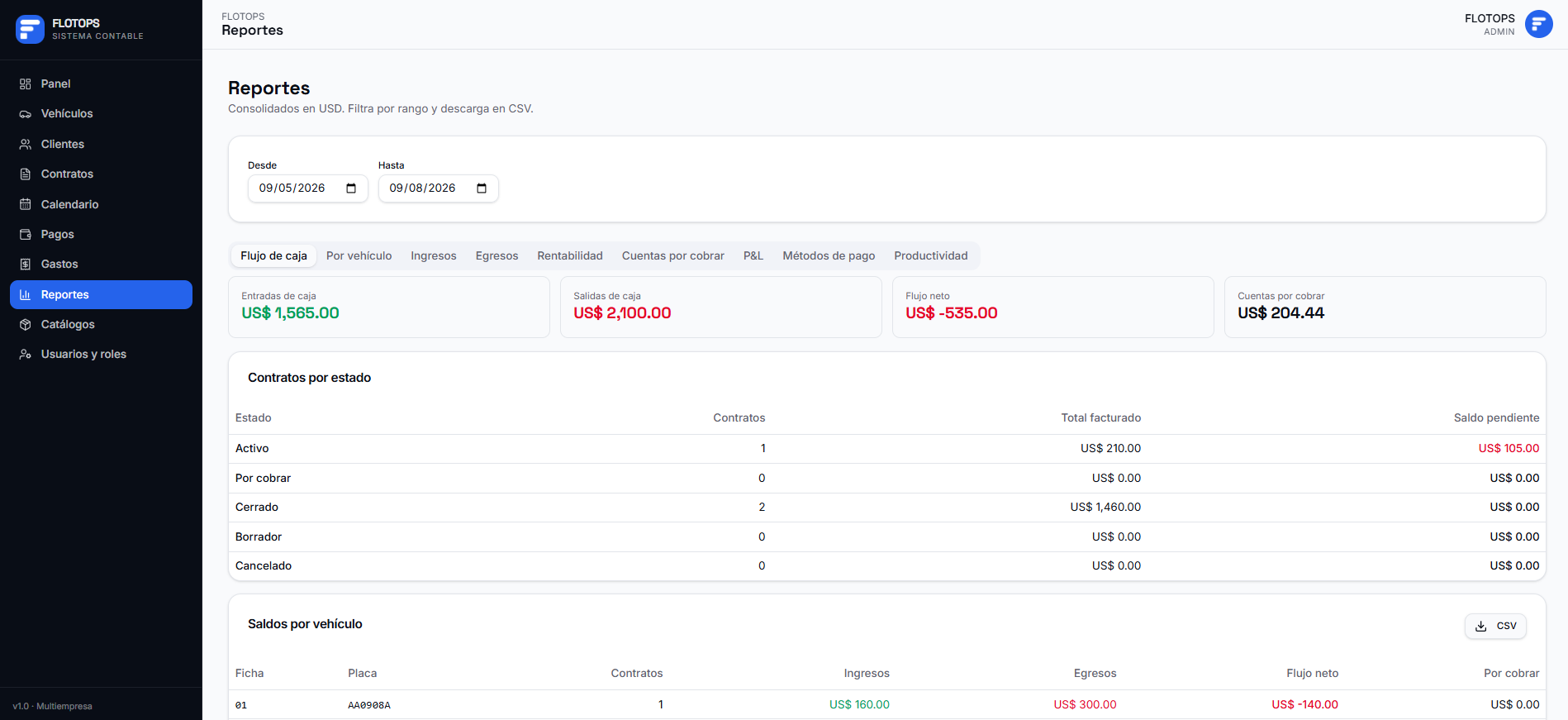Click the Cuentas por cobrar US$ 204.44 value

click(1281, 313)
